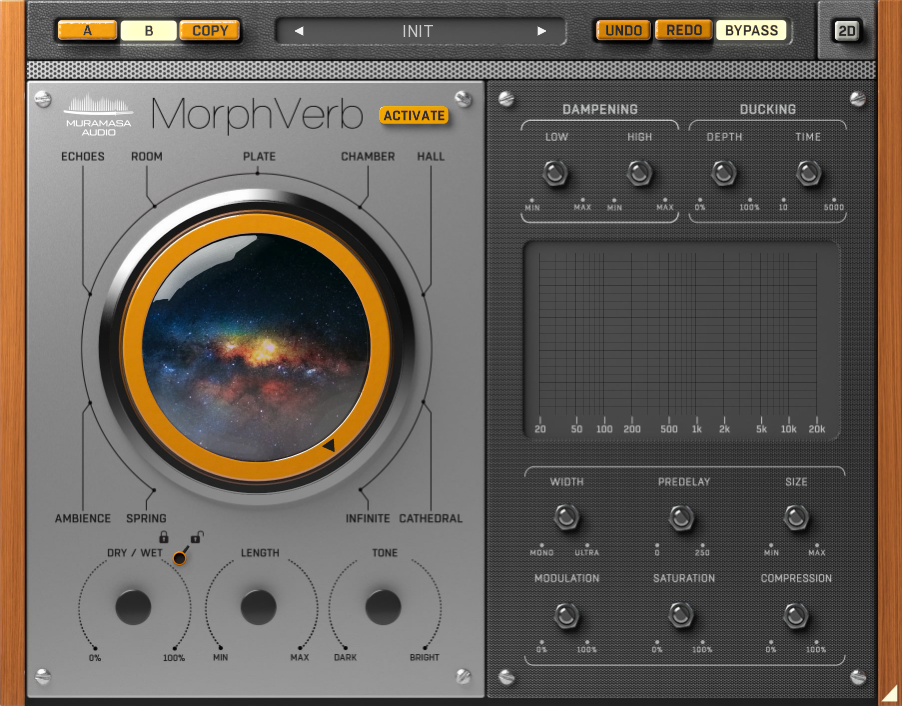The width and height of the screenshot is (902, 706).
Task: Click the Undo button
Action: point(624,30)
